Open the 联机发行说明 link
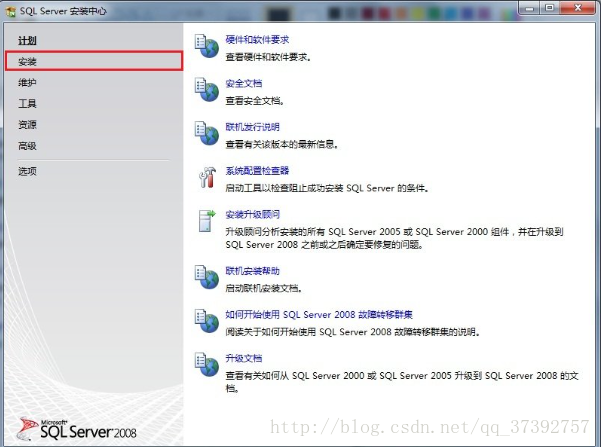 (x=253, y=127)
